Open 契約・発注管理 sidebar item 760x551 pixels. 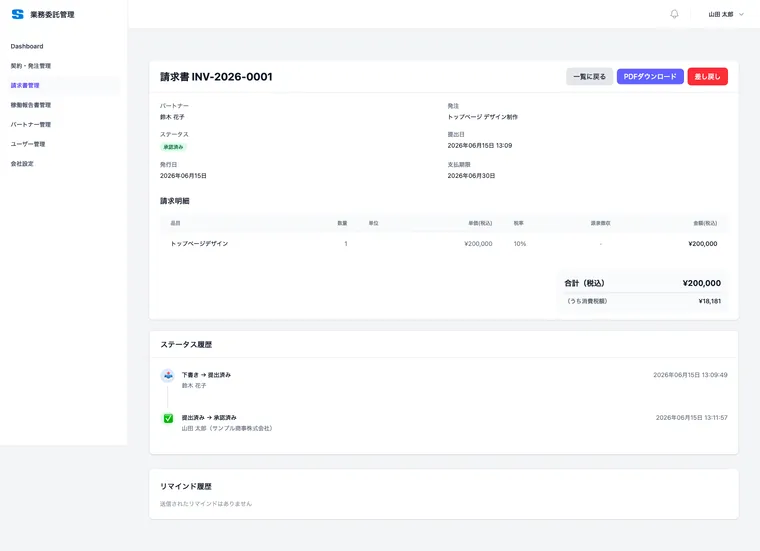[x=31, y=66]
